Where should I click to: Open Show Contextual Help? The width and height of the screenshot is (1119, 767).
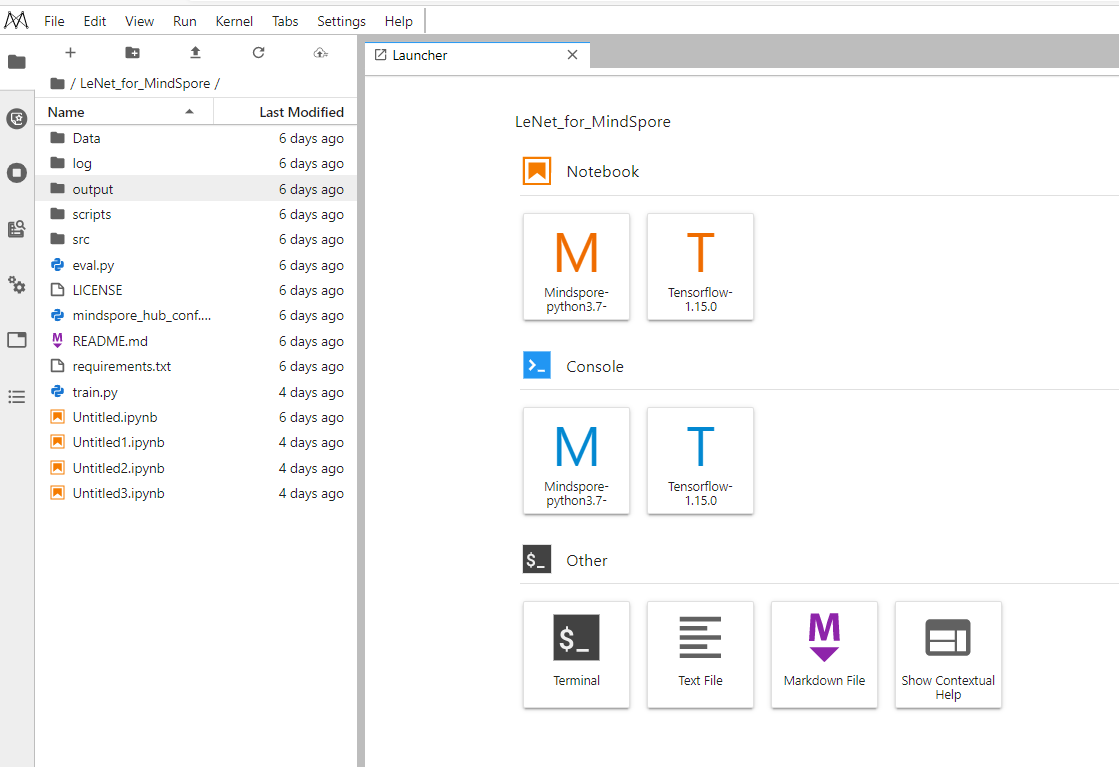[x=948, y=655]
